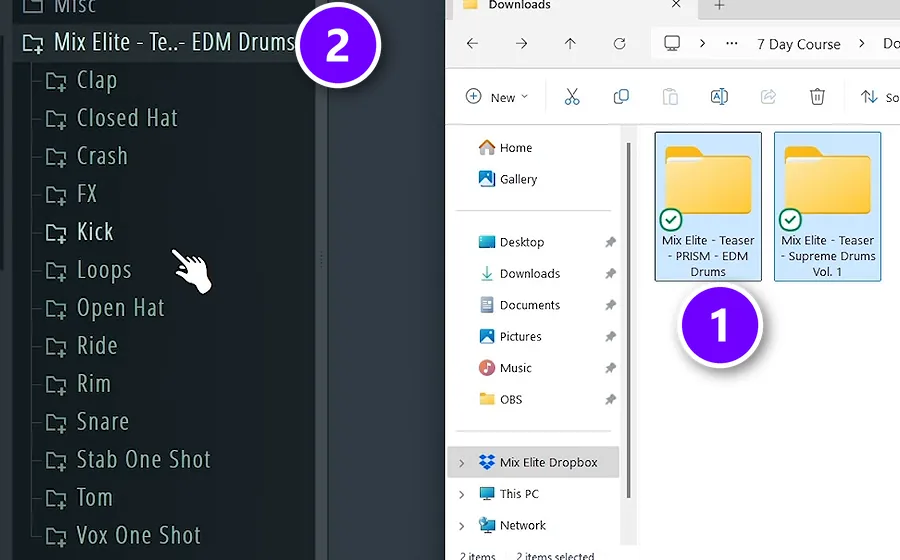Open the Crash folder
Screen dimensions: 900x560
(102, 156)
